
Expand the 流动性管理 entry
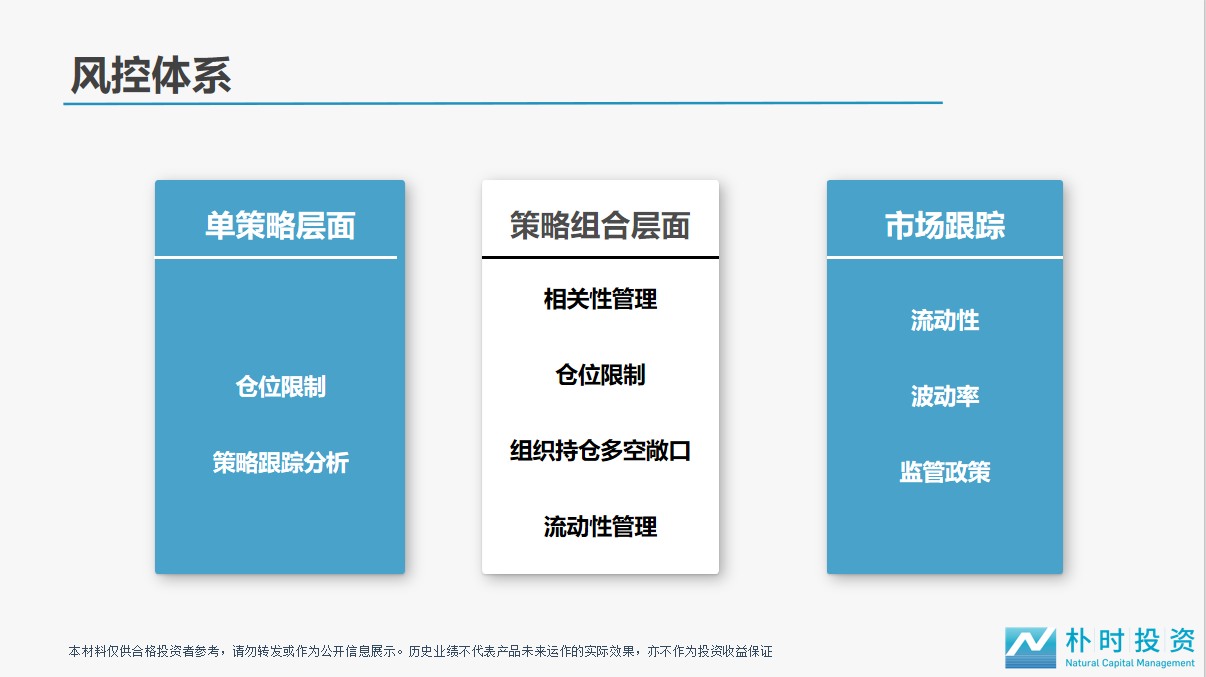[x=600, y=527]
